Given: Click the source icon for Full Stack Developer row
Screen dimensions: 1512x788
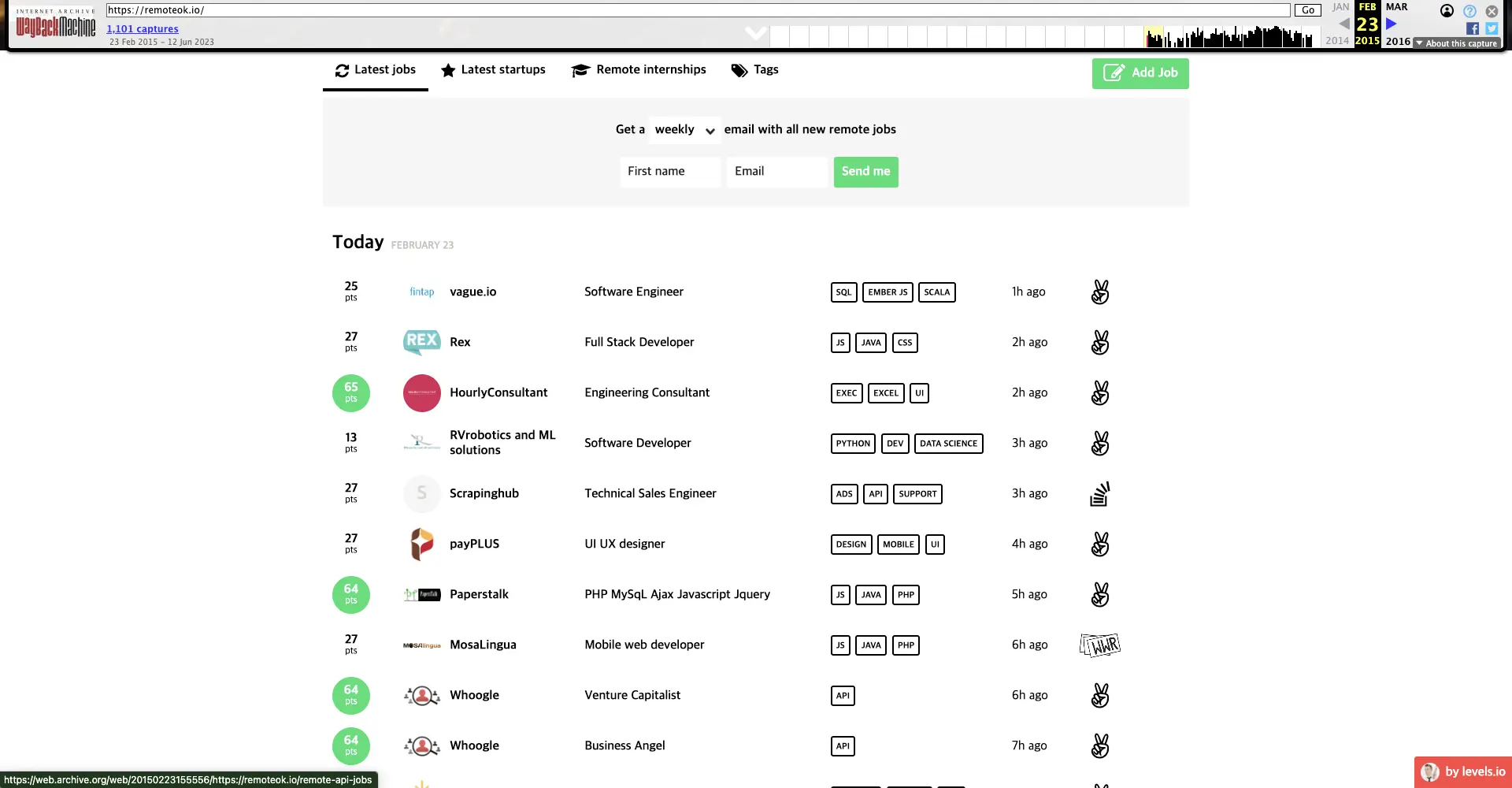Looking at the screenshot, I should 1100,343.
